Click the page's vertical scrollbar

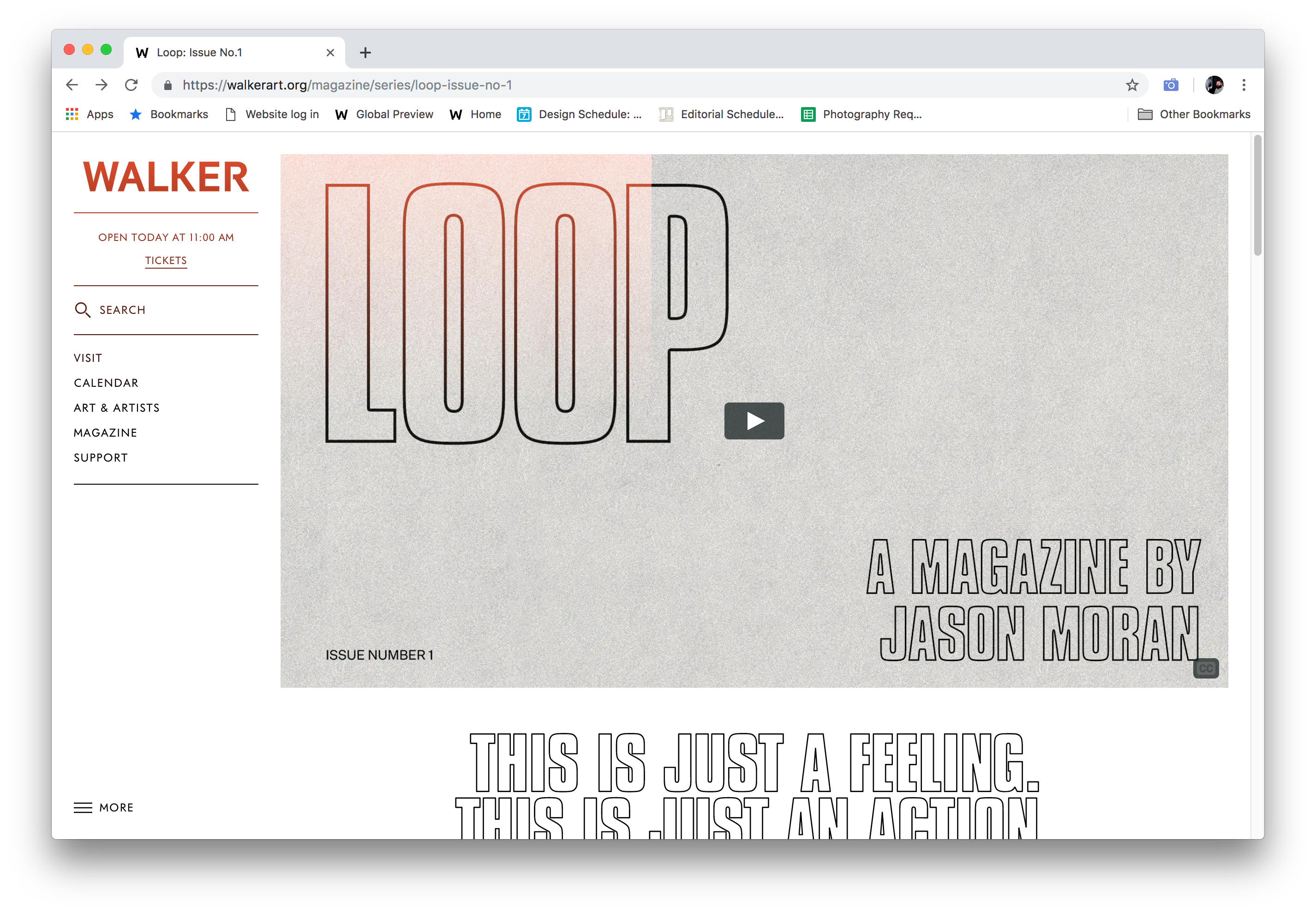click(x=1257, y=195)
